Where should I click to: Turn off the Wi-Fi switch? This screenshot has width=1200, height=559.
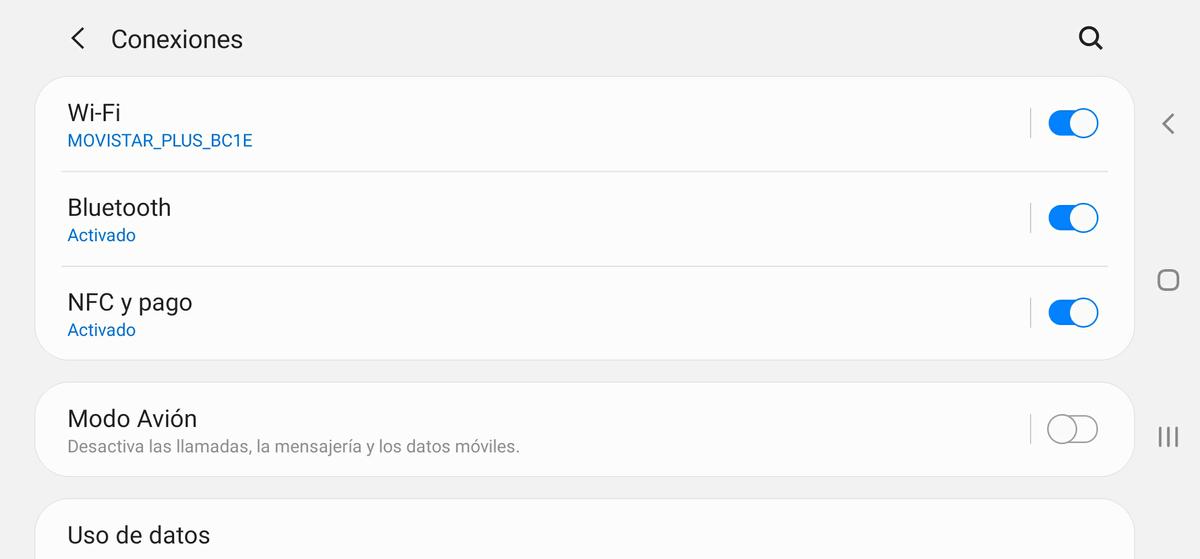point(1072,123)
